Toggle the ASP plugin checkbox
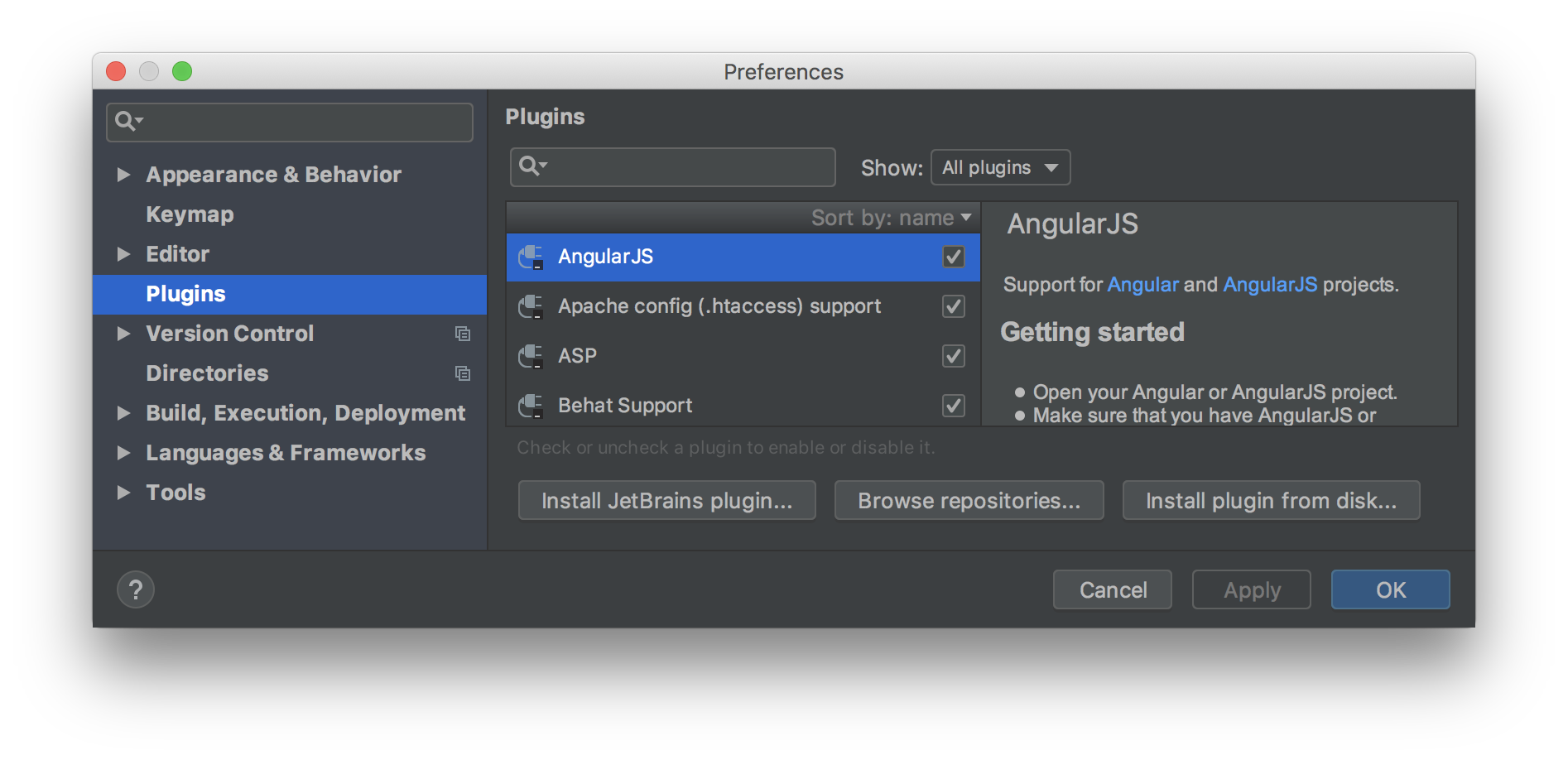The height and width of the screenshot is (760, 1568). (x=954, y=356)
